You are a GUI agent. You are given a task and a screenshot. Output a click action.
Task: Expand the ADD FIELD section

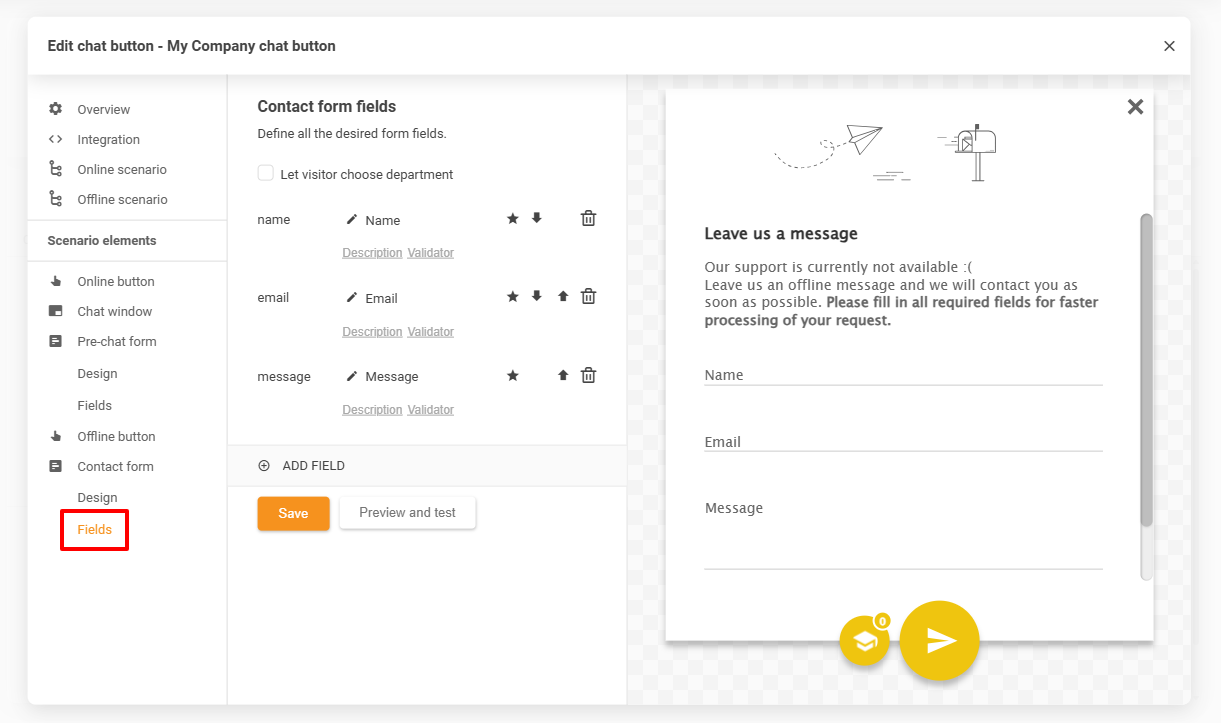coord(302,466)
